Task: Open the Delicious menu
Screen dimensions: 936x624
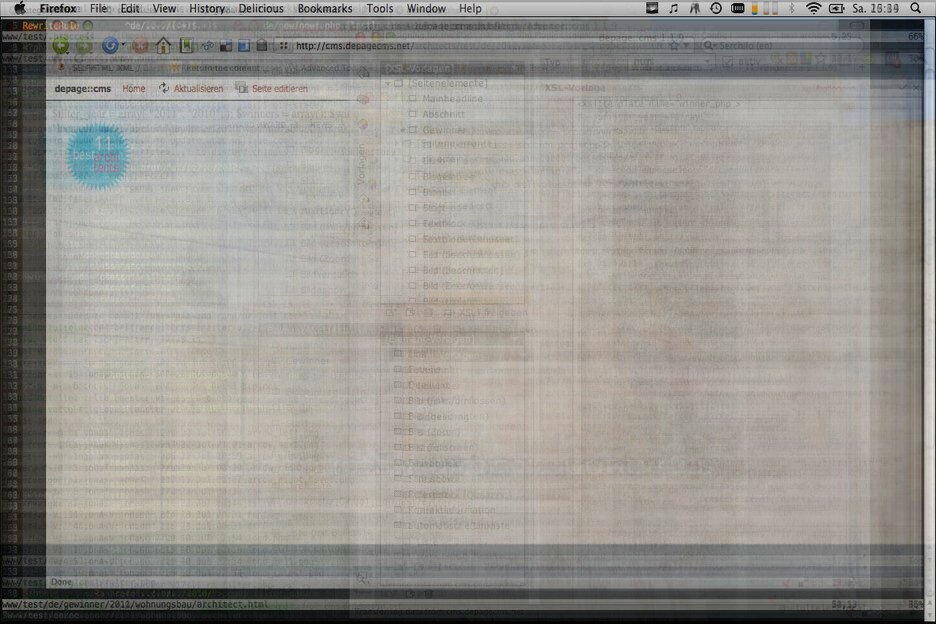Action: (x=261, y=8)
